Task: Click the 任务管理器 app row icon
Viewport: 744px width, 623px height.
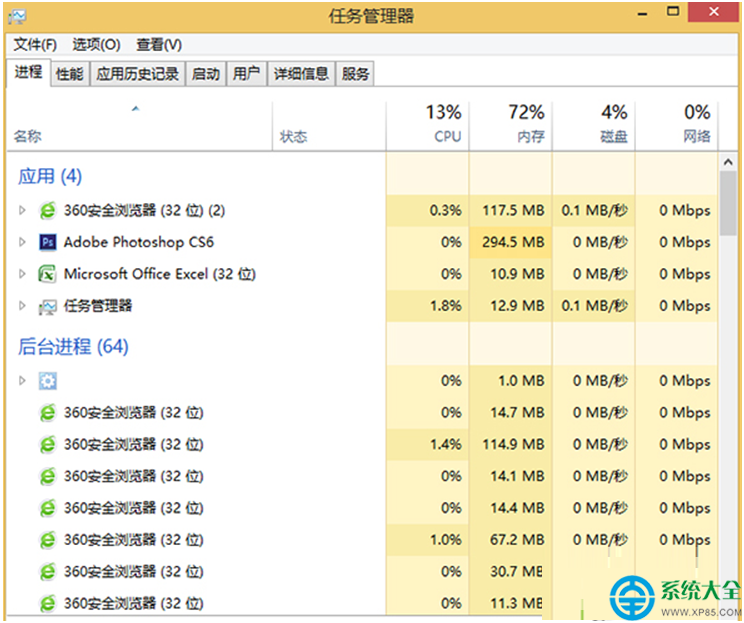Action: tap(47, 306)
